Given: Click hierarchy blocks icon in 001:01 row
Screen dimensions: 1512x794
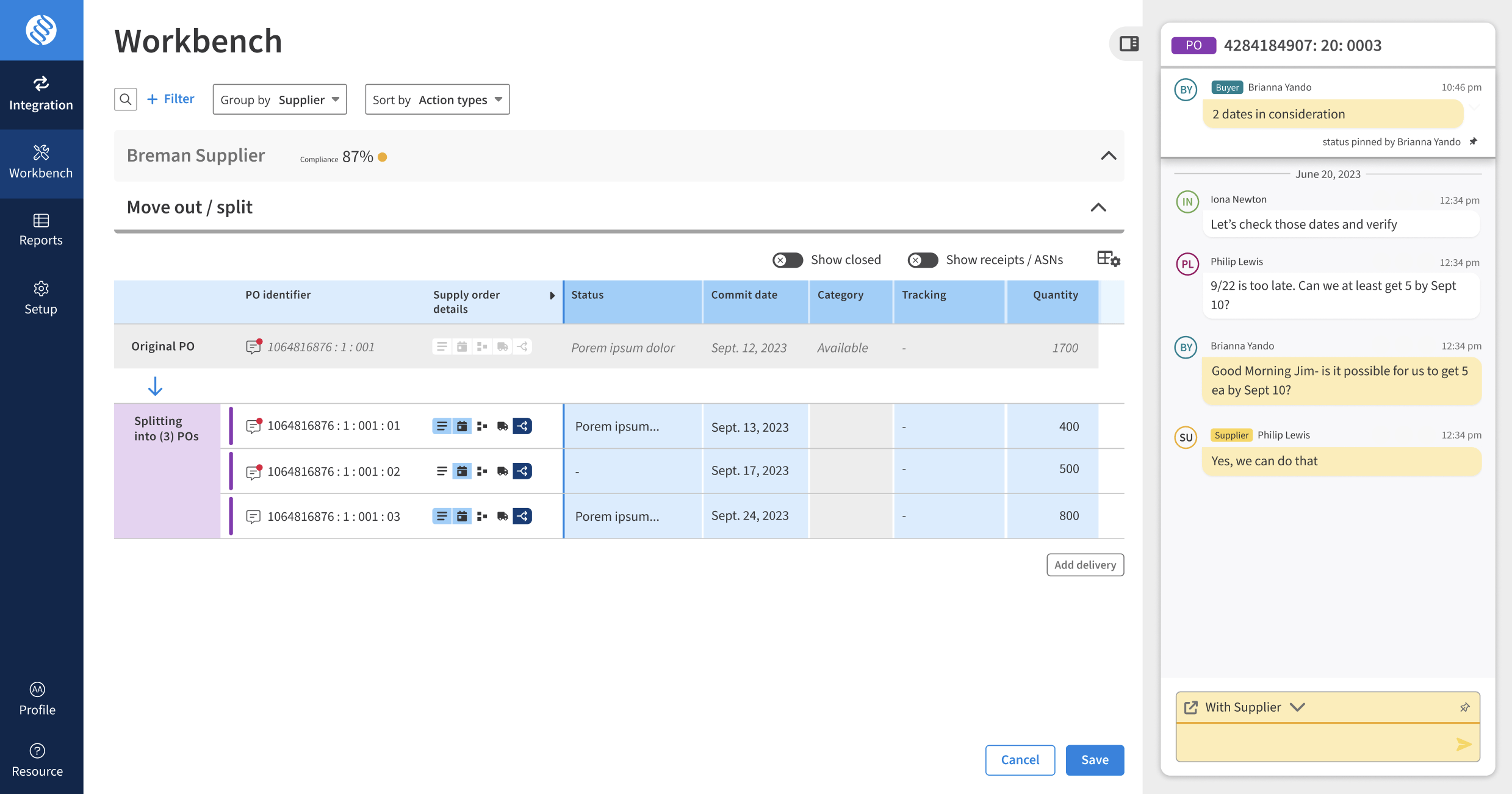Looking at the screenshot, I should point(482,426).
